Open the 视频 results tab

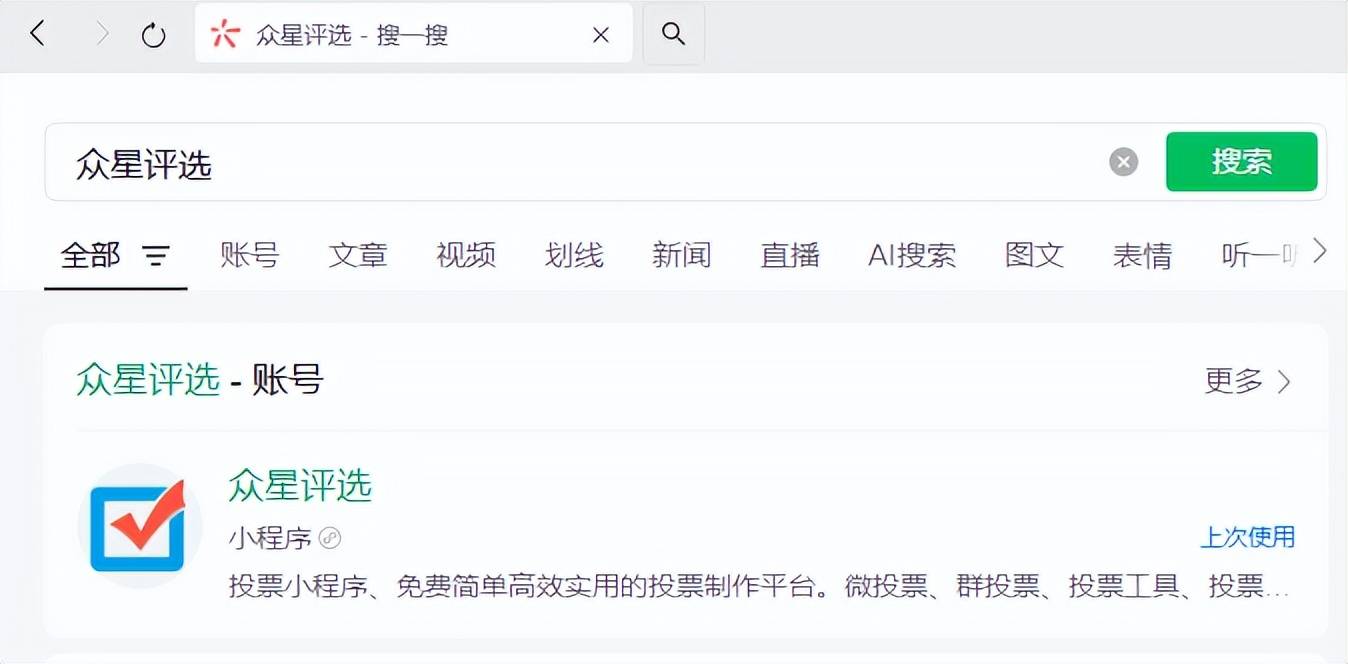(x=465, y=256)
